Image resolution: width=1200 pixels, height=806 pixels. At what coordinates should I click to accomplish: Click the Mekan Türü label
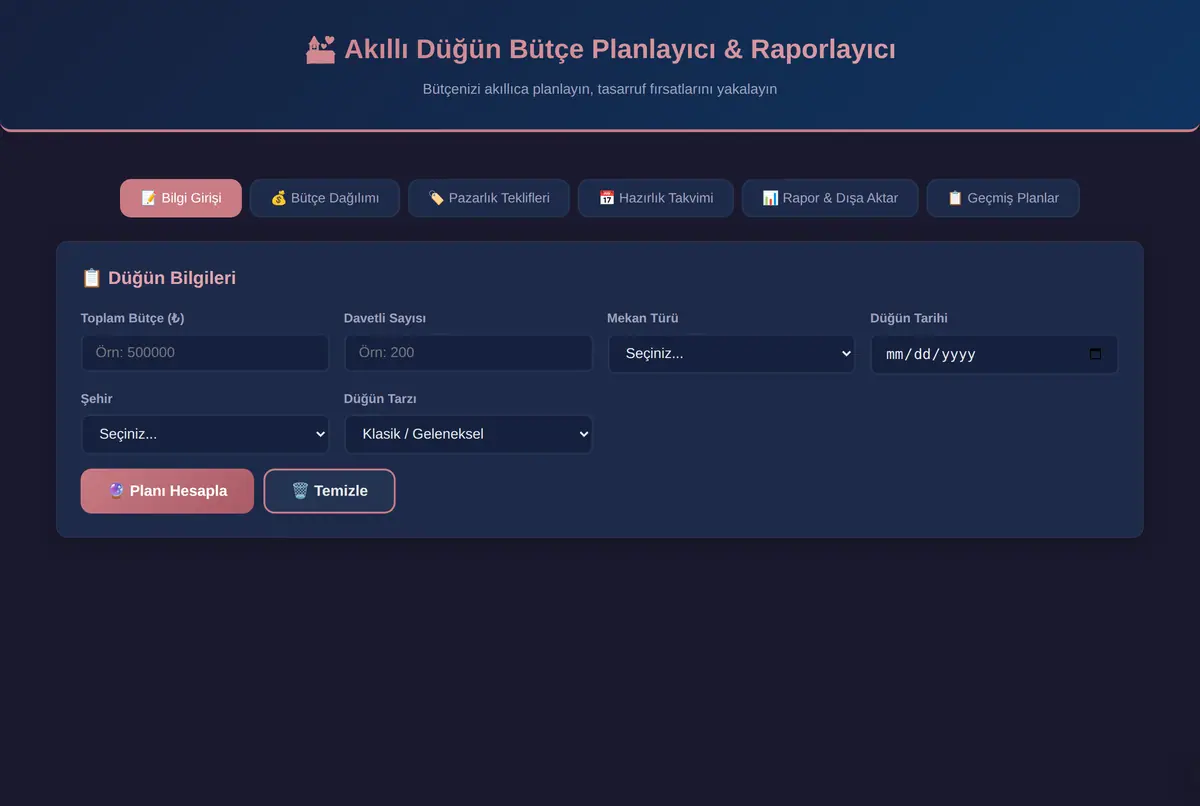click(643, 318)
